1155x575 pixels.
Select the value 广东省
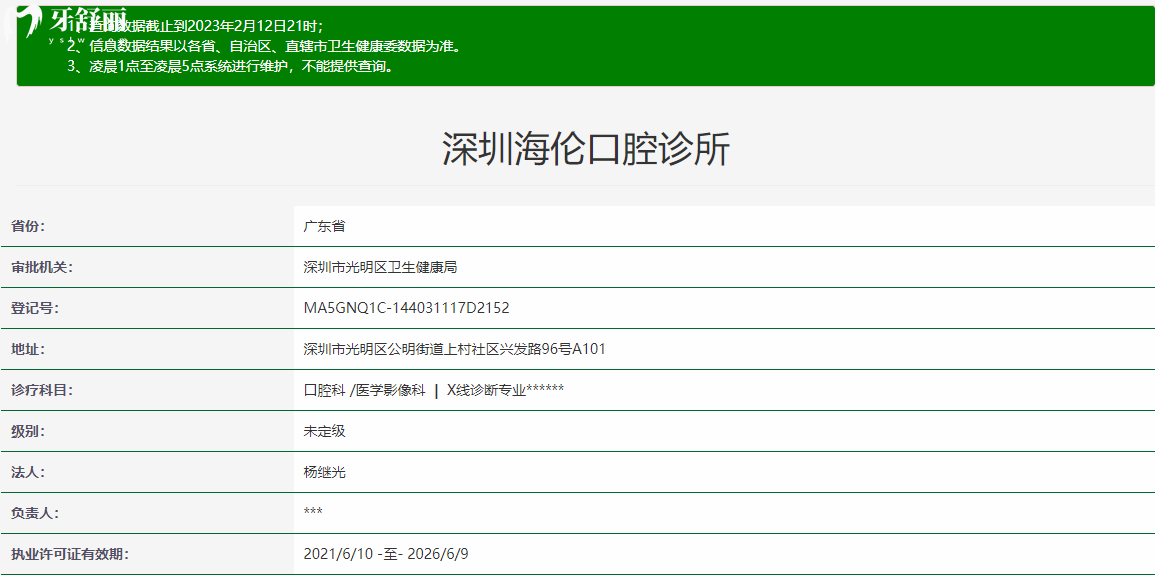pyautogui.click(x=324, y=226)
